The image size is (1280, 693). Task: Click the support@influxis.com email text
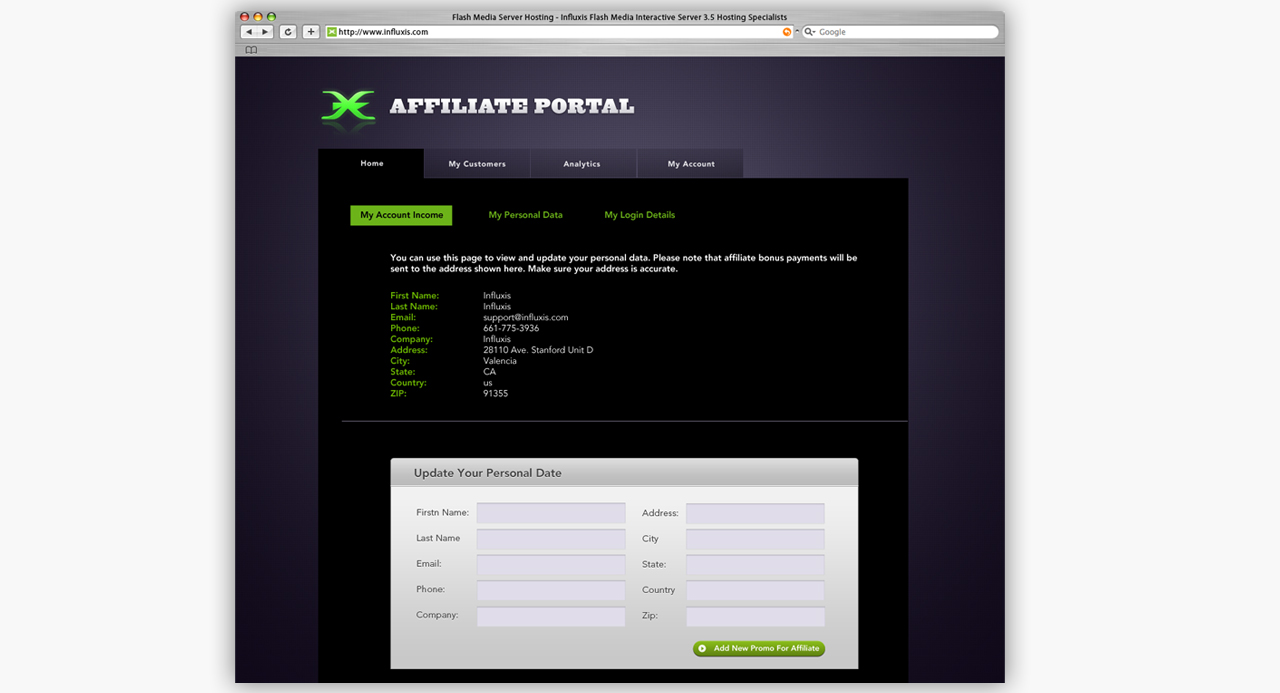[523, 317]
